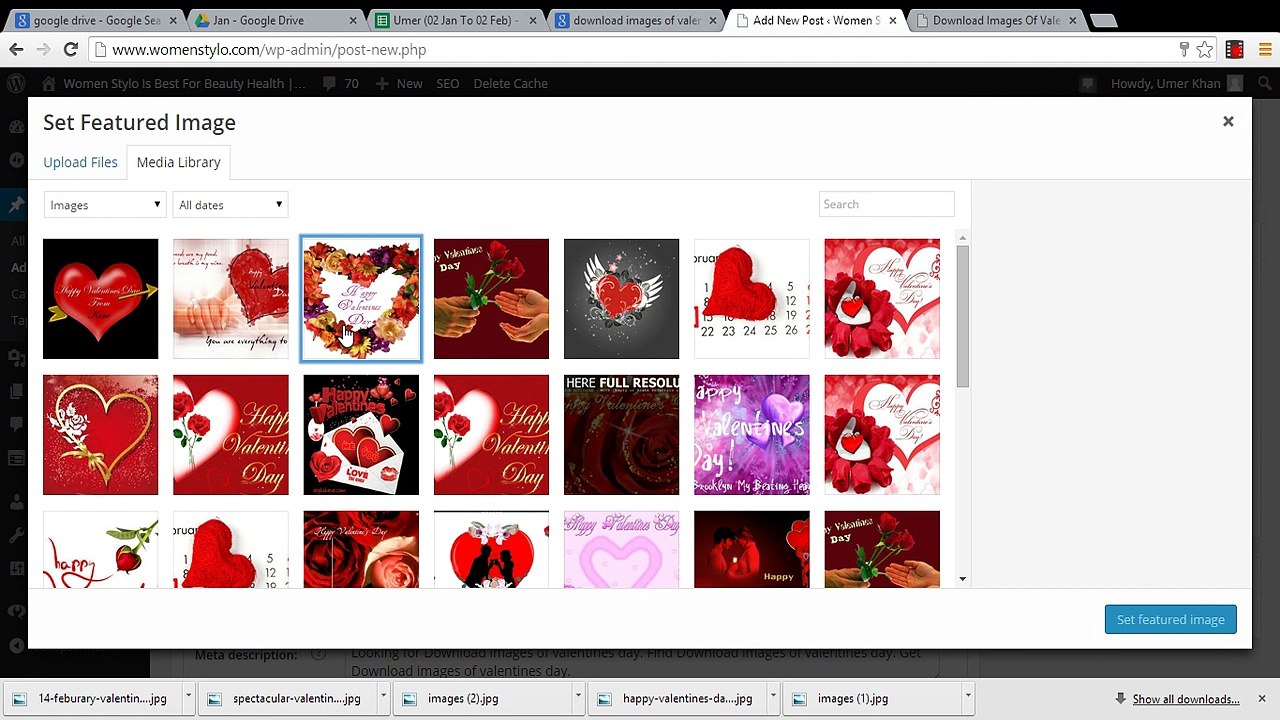Image resolution: width=1280 pixels, height=720 pixels.
Task: Open the New menu in admin bar
Action: (399, 83)
